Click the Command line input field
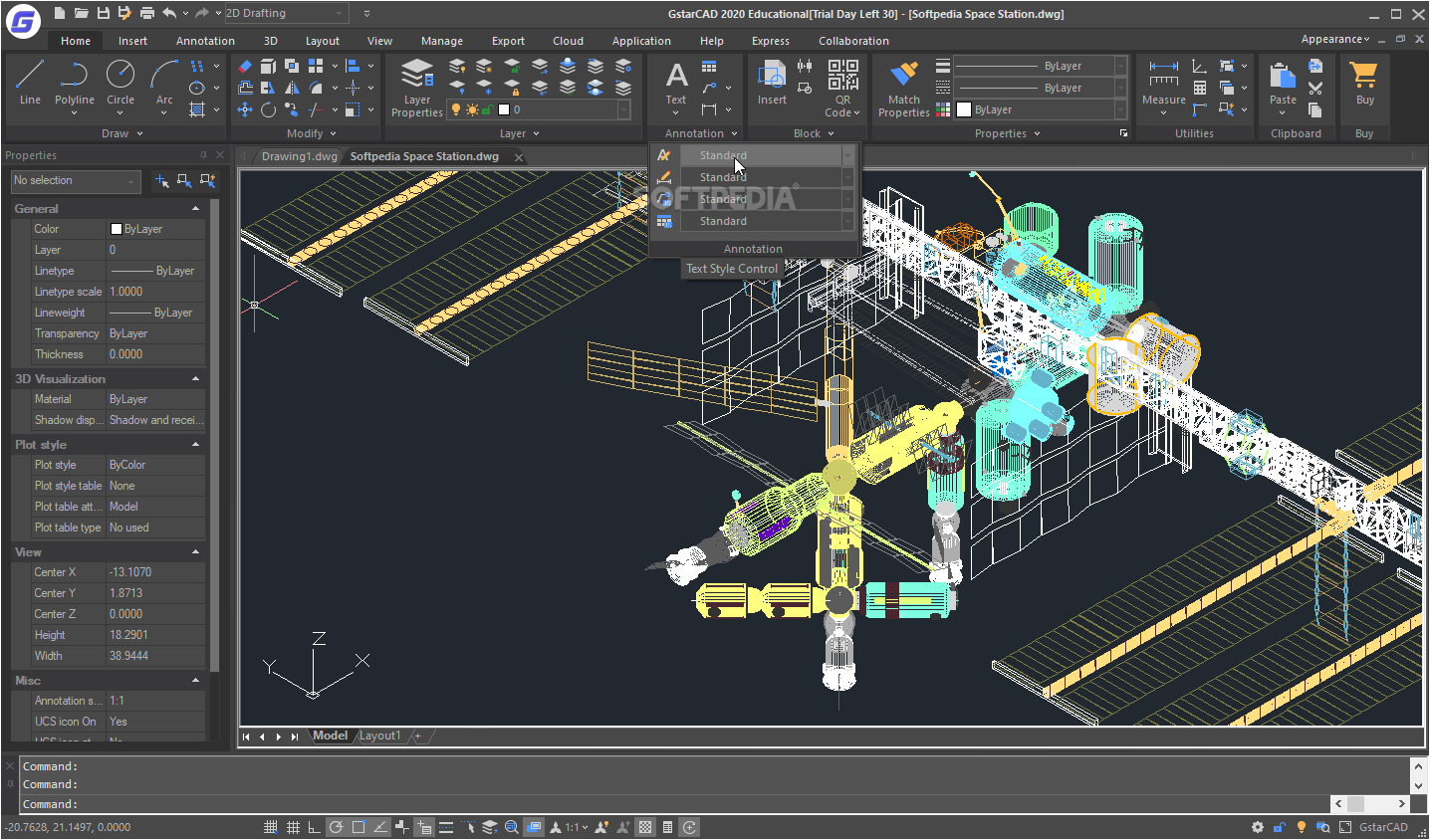The image size is (1430, 840). pyautogui.click(x=673, y=804)
